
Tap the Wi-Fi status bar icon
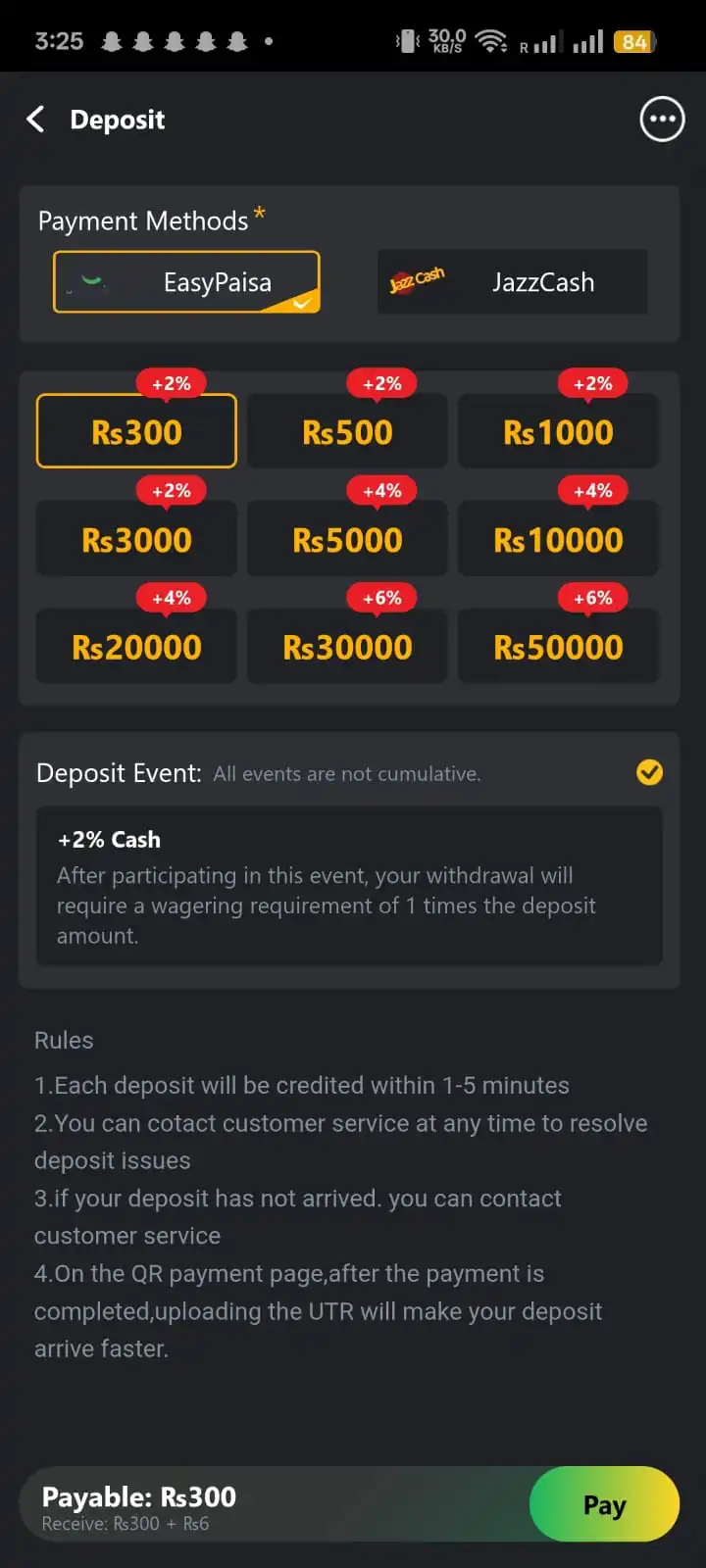click(x=490, y=41)
